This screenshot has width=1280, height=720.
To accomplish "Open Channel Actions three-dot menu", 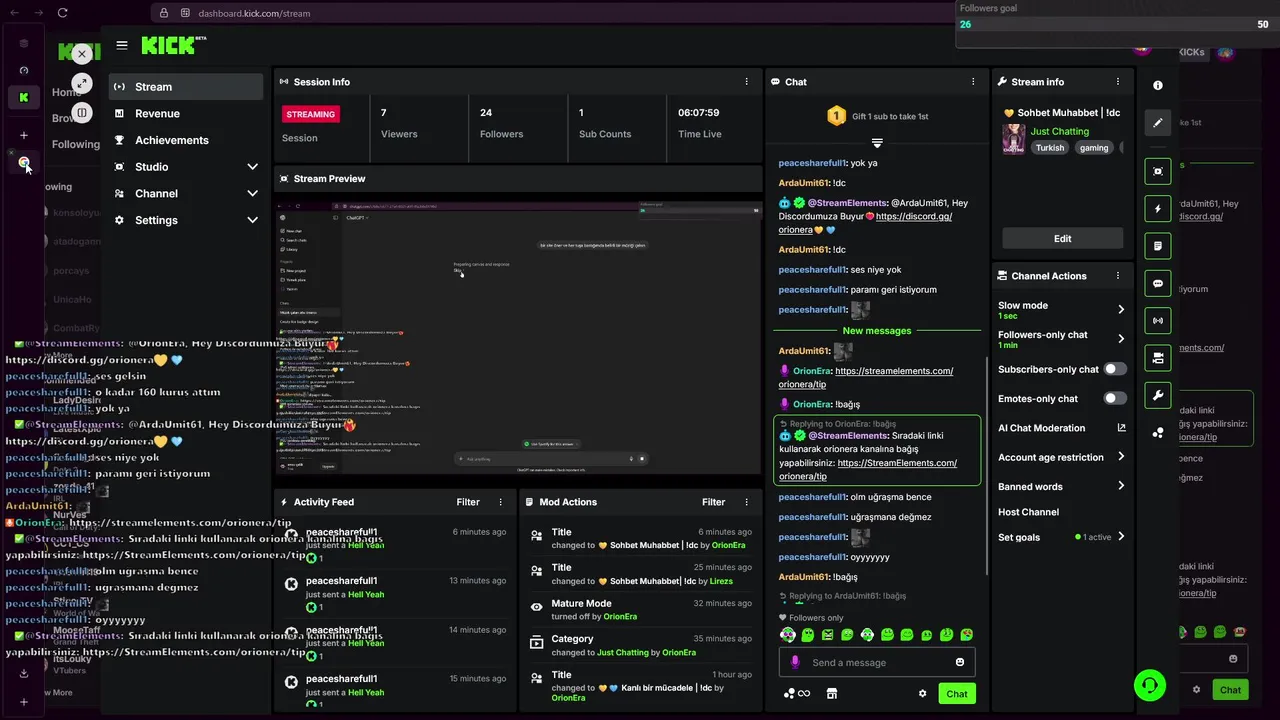I will [x=1118, y=276].
